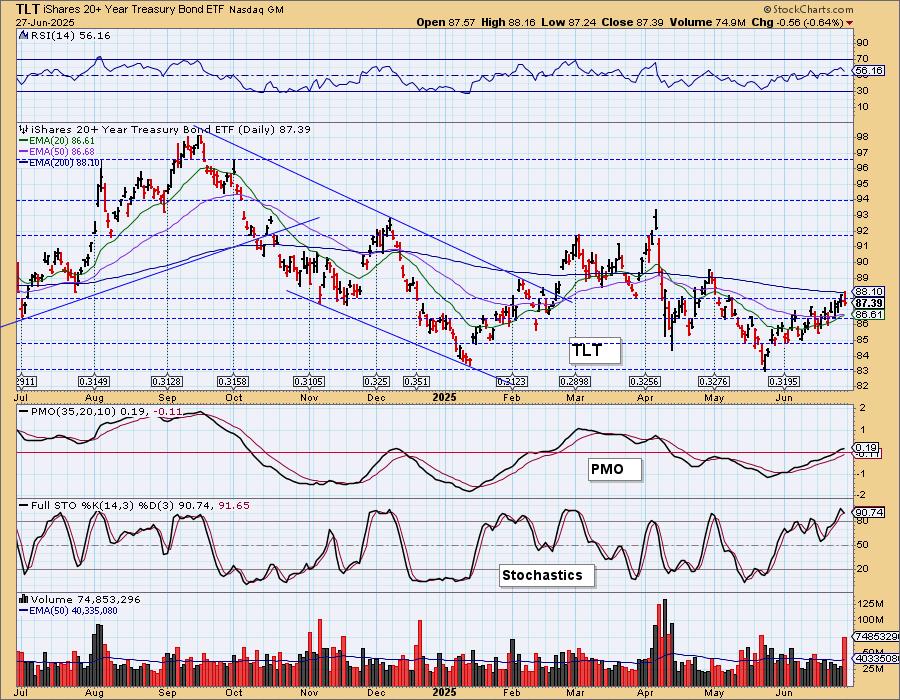Click the 40335080 tag on the volume axis
The image size is (900, 700).
tap(876, 659)
